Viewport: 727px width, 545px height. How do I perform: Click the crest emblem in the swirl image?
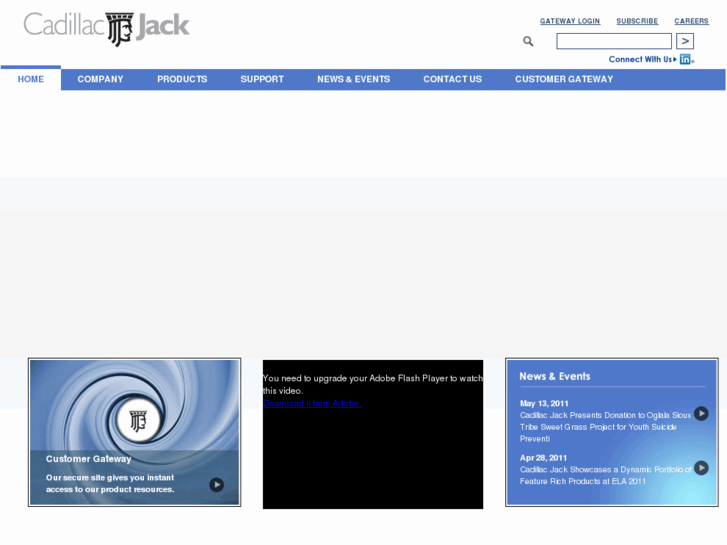coord(138,421)
